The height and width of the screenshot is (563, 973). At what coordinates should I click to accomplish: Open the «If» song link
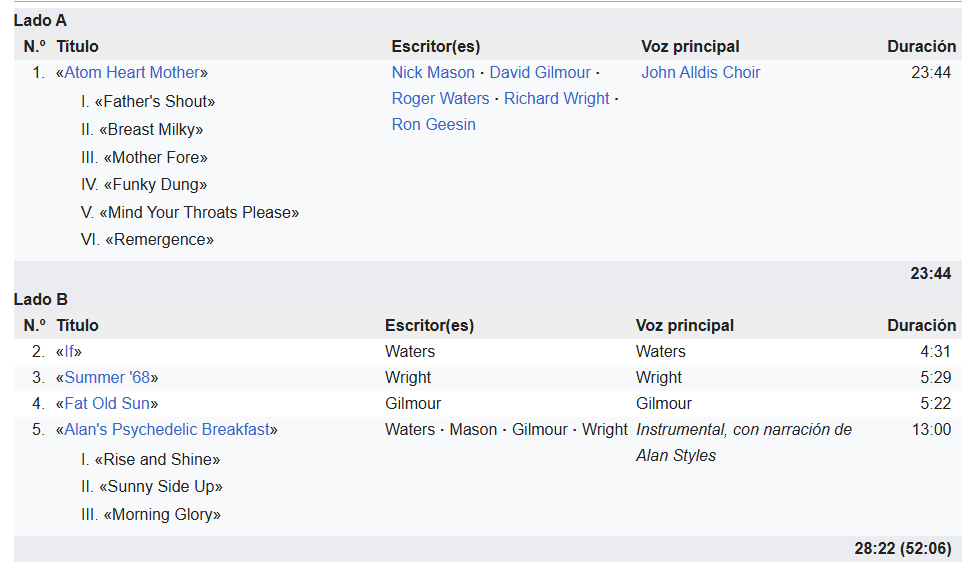click(69, 351)
